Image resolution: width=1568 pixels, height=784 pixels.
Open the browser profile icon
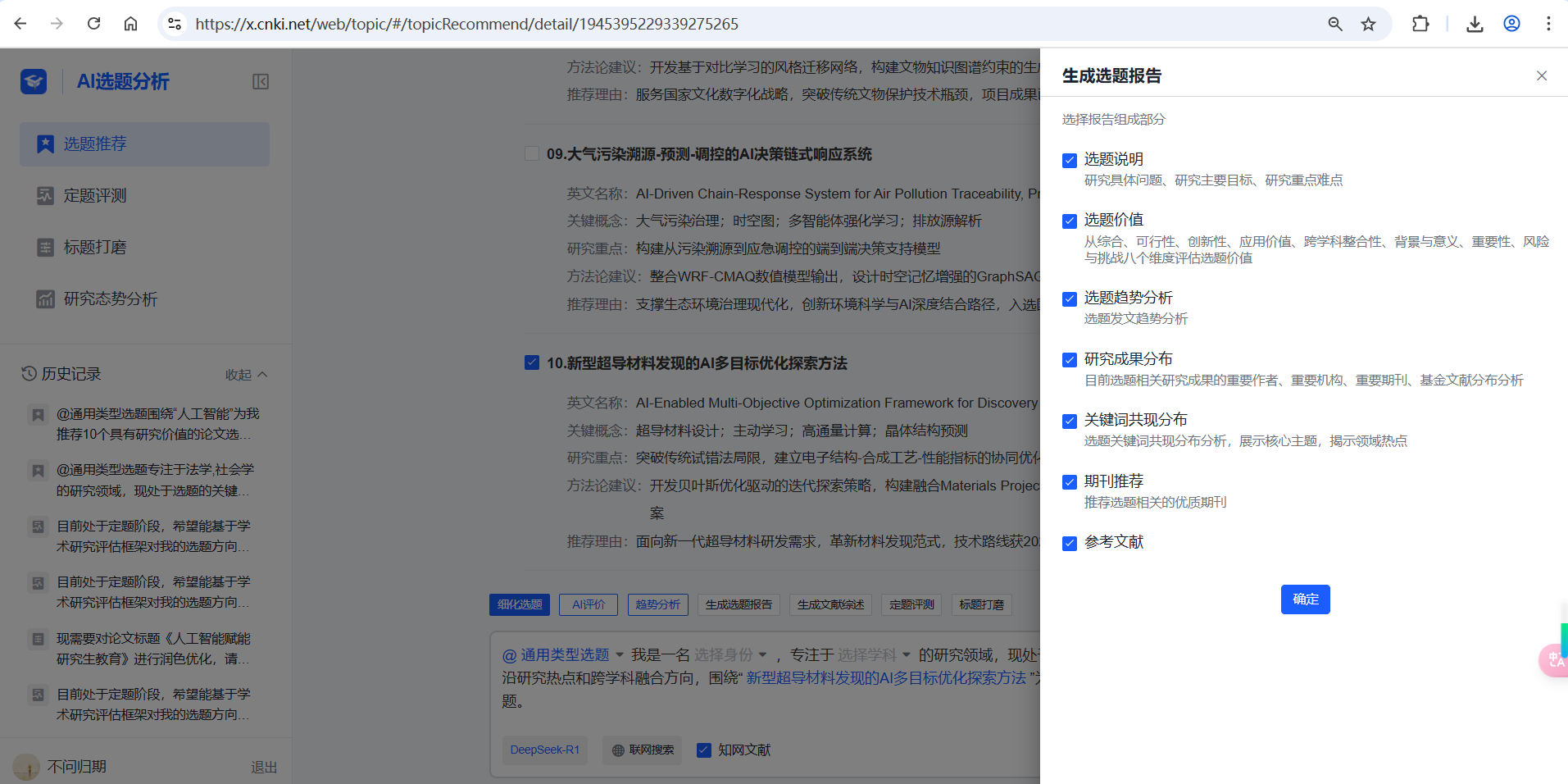(x=1511, y=24)
